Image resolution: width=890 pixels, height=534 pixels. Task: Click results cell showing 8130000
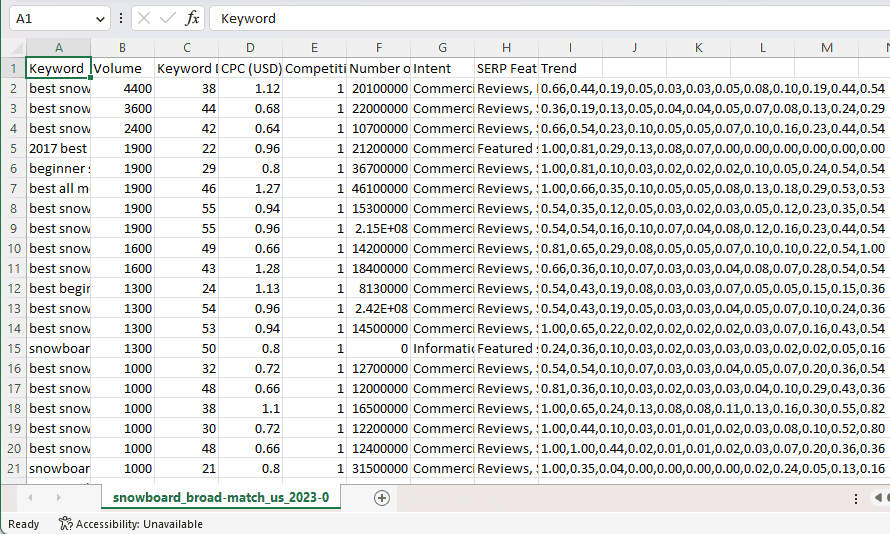(x=379, y=288)
